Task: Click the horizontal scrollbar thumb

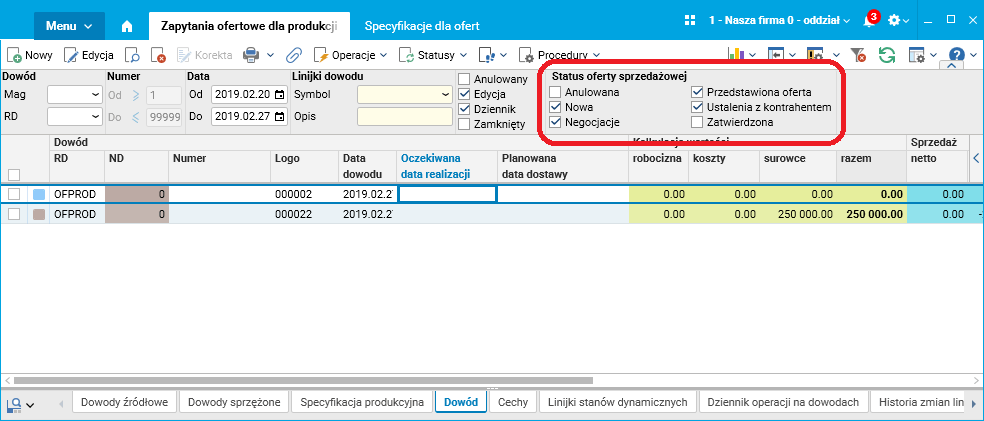Action: point(303,380)
